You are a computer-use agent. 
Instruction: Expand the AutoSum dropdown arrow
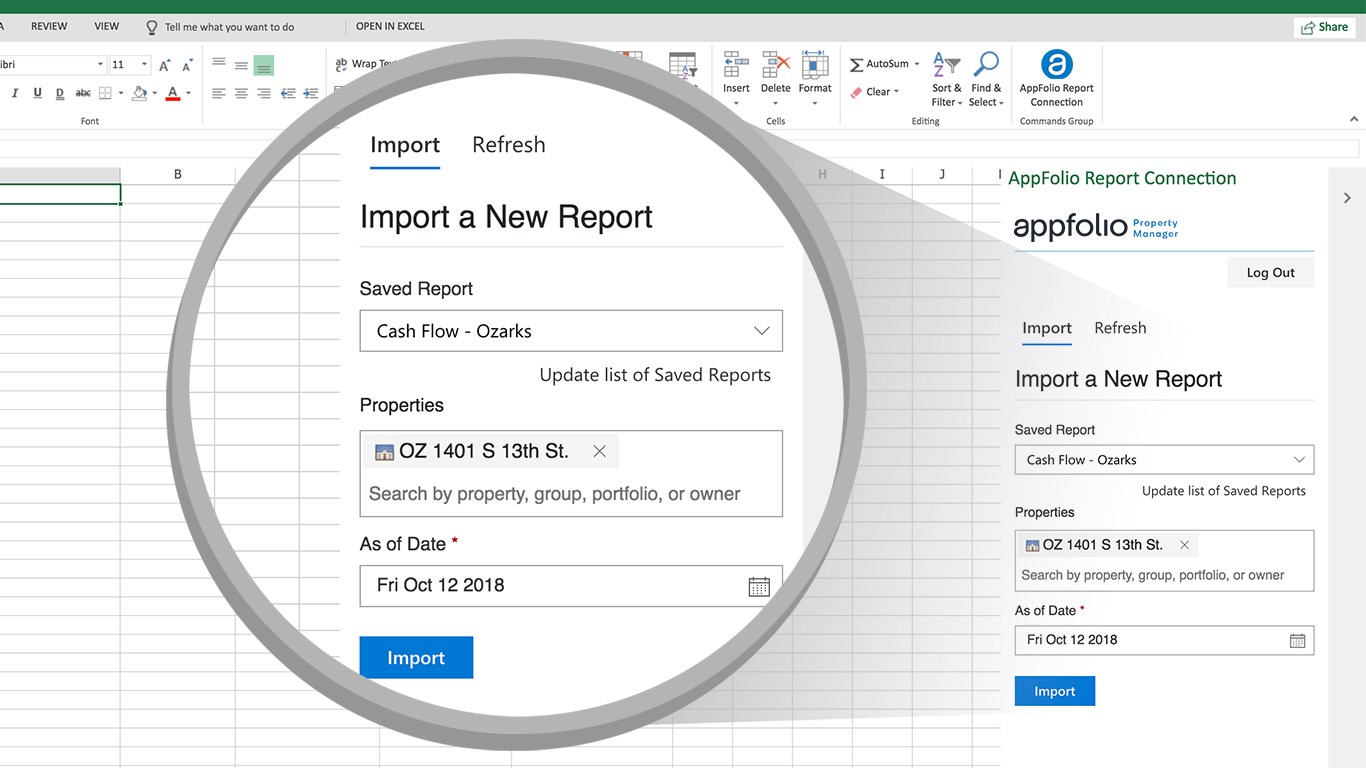(916, 64)
